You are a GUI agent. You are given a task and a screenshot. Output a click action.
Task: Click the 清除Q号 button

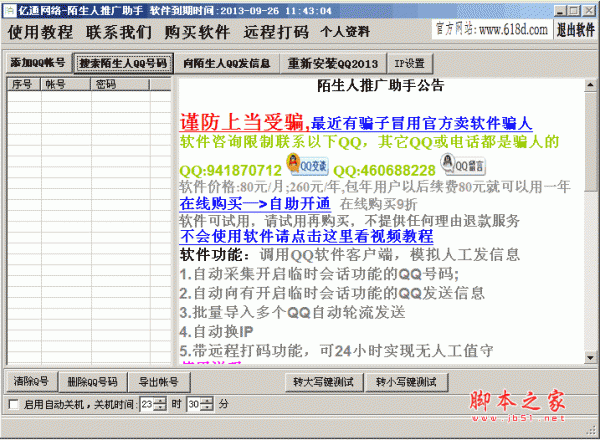(31, 381)
